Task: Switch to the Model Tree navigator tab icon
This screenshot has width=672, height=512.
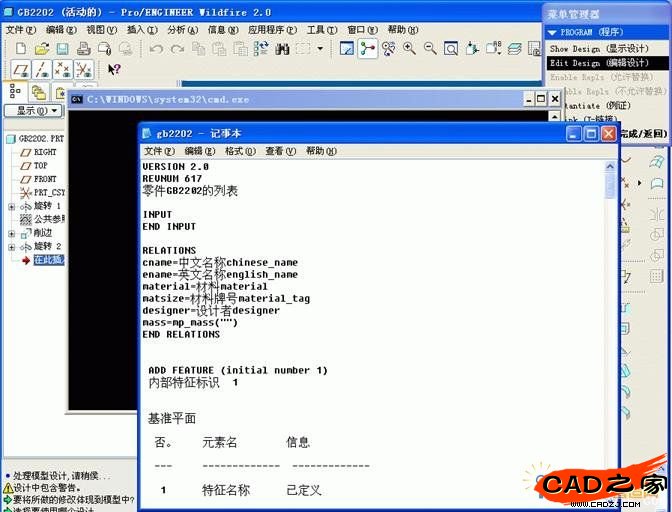Action: pos(15,91)
